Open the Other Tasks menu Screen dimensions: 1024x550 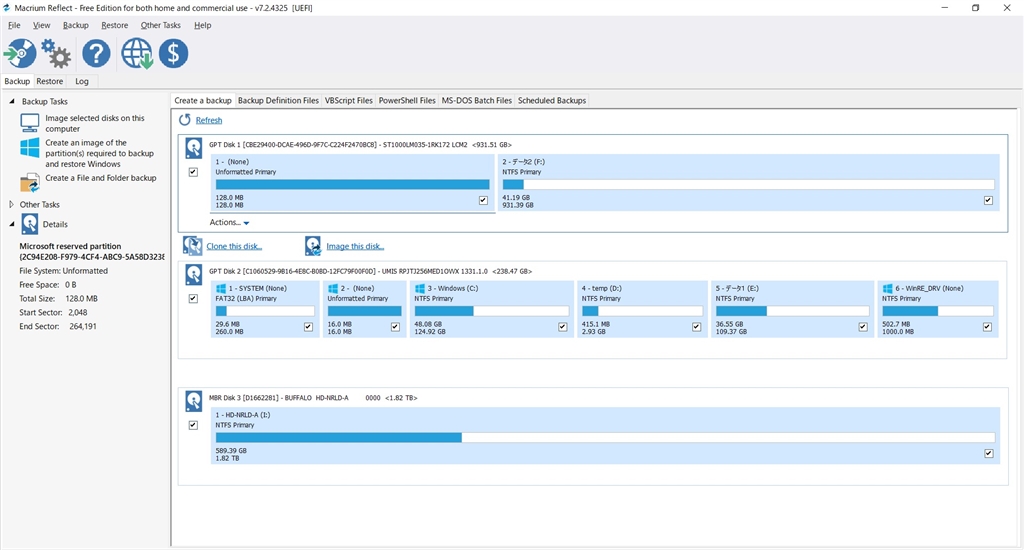tap(161, 25)
